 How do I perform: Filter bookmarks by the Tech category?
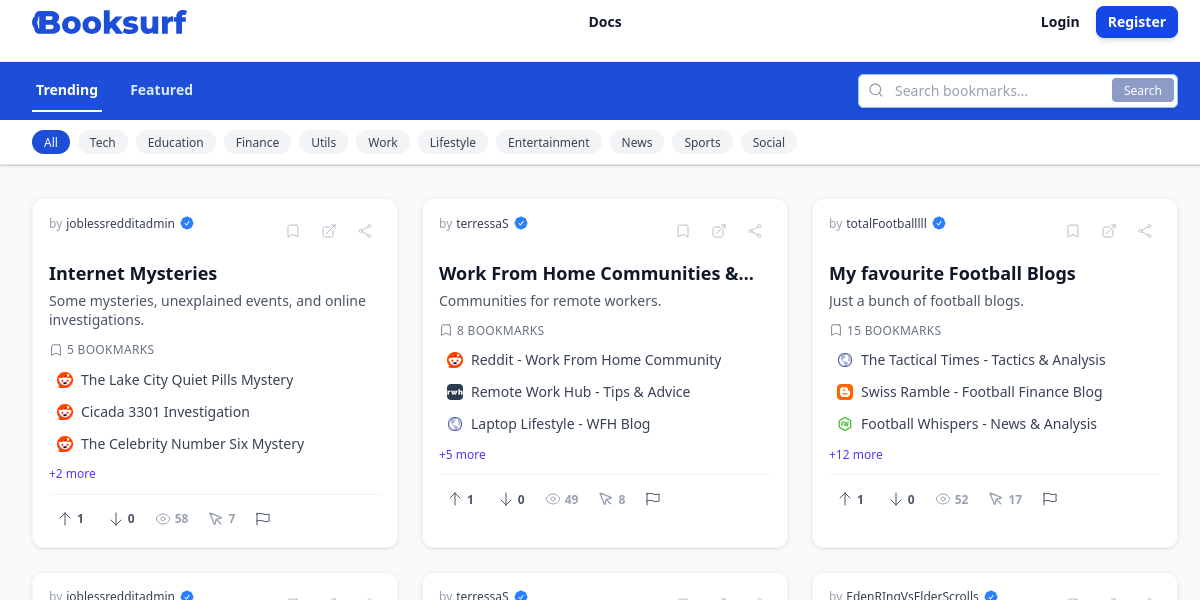[x=102, y=142]
